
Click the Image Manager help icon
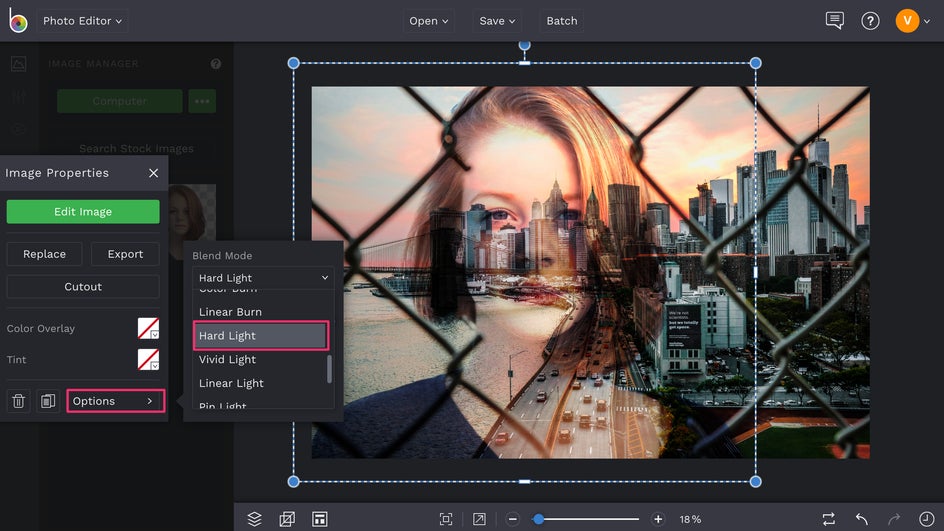[x=216, y=64]
